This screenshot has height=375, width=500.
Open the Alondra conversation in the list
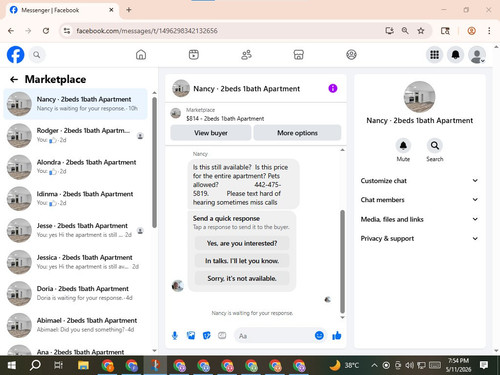75,167
